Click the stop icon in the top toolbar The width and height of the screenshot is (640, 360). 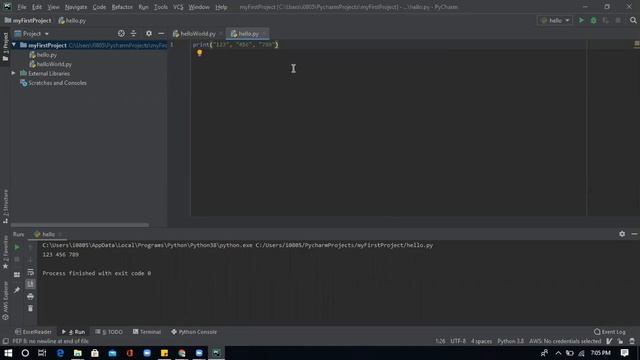tap(618, 20)
